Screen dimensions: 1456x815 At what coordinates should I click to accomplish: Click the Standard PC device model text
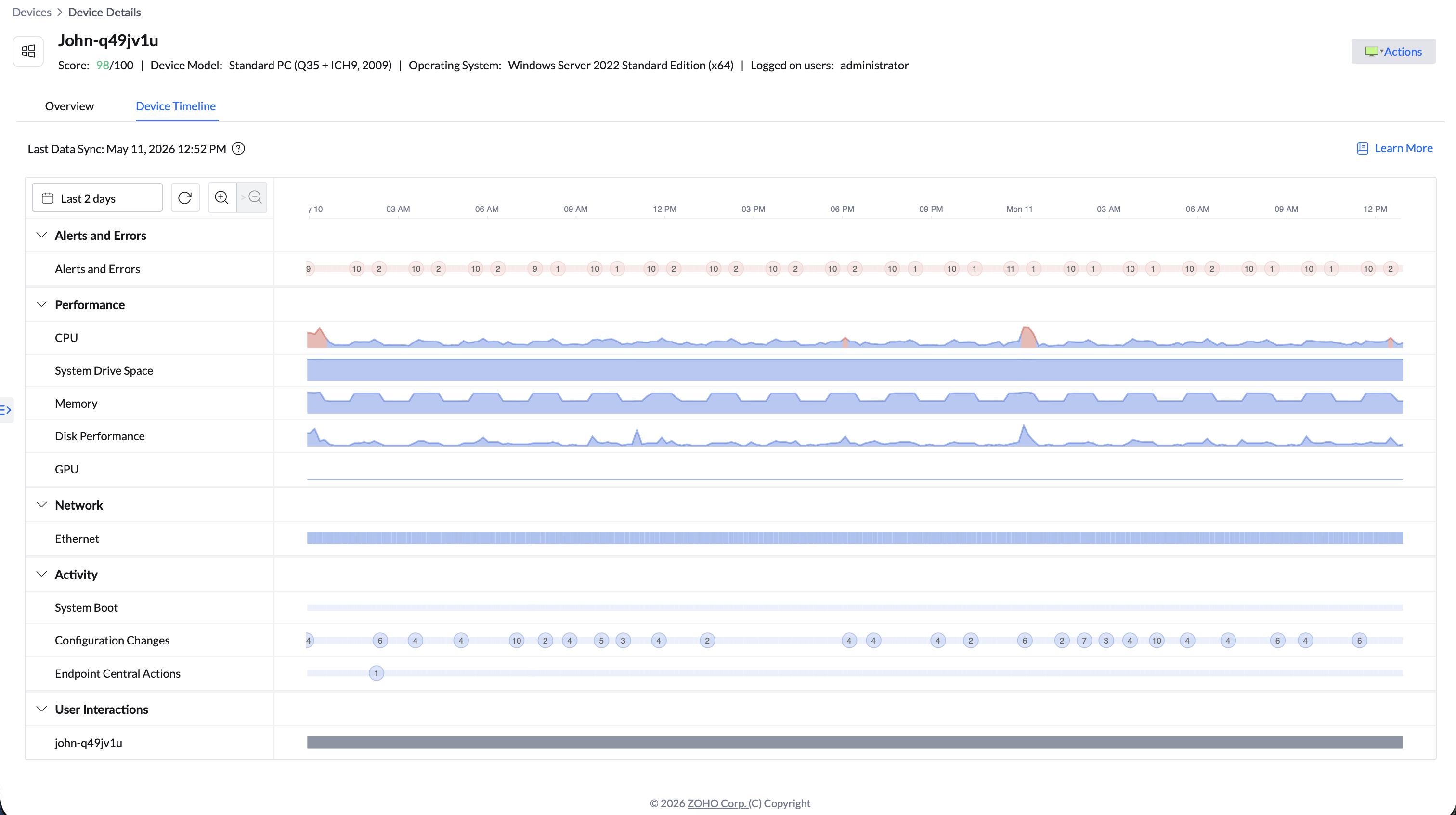[x=310, y=65]
